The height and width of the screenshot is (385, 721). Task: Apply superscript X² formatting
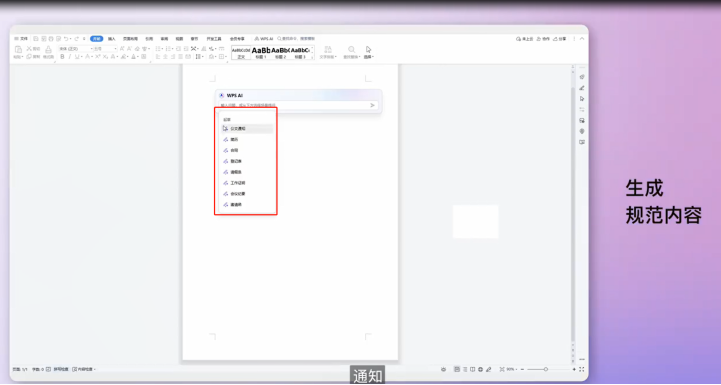point(97,57)
